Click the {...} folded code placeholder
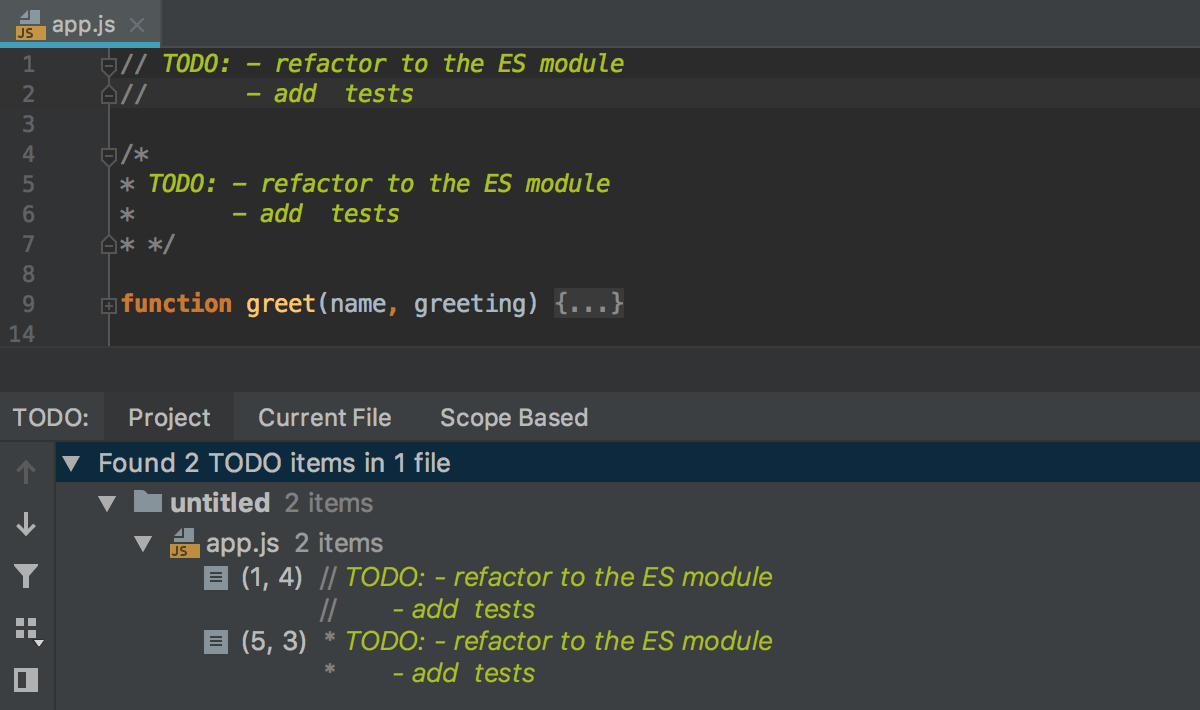 [x=588, y=303]
